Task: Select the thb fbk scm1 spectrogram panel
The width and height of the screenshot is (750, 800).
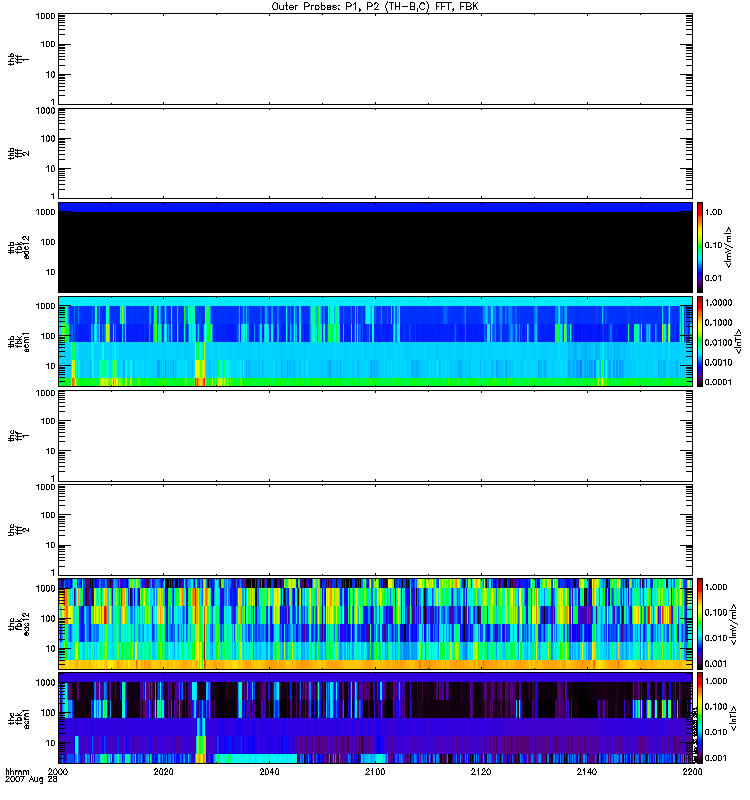Action: click(x=376, y=341)
